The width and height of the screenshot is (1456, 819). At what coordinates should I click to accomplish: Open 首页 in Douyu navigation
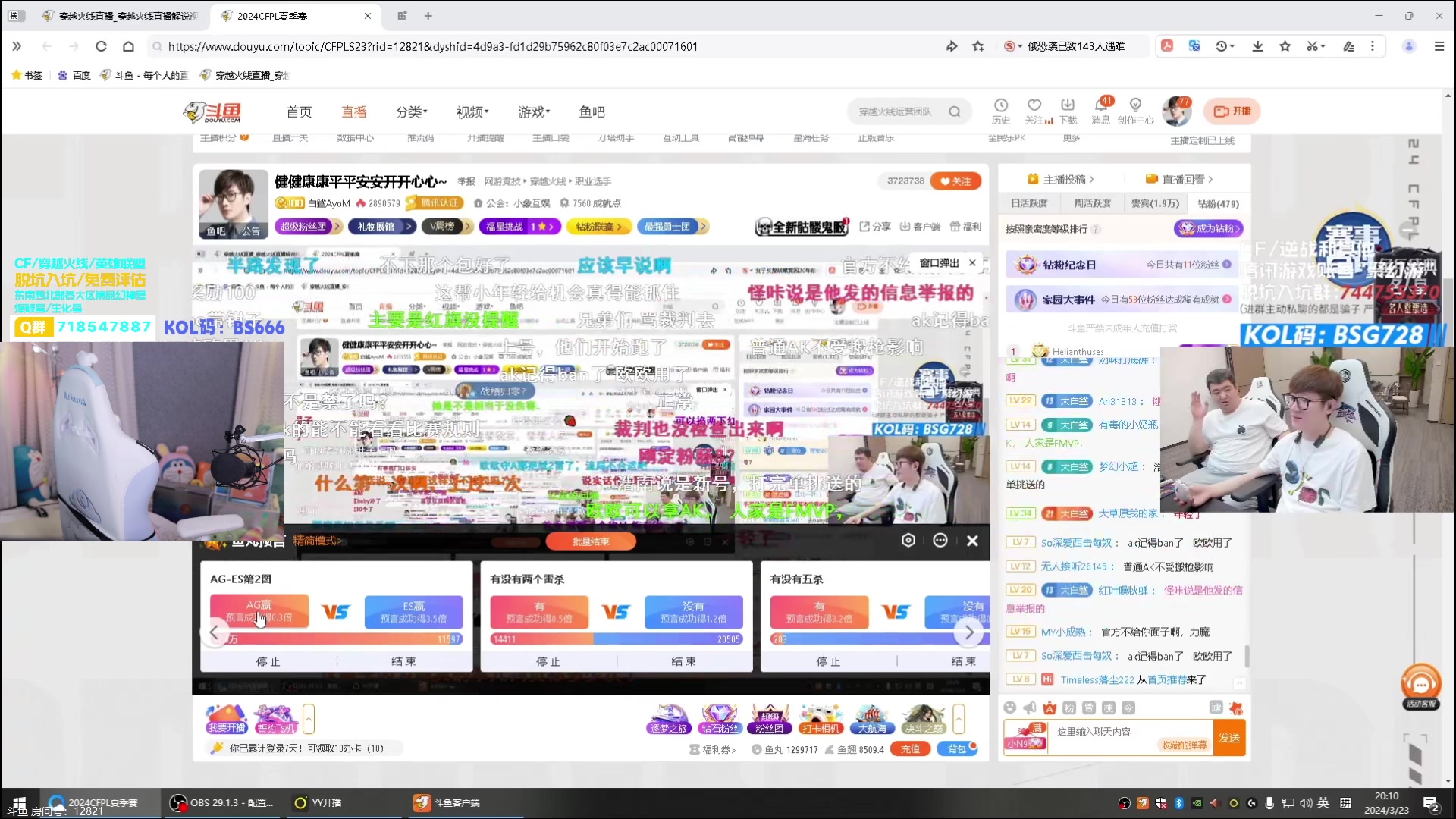pos(299,112)
